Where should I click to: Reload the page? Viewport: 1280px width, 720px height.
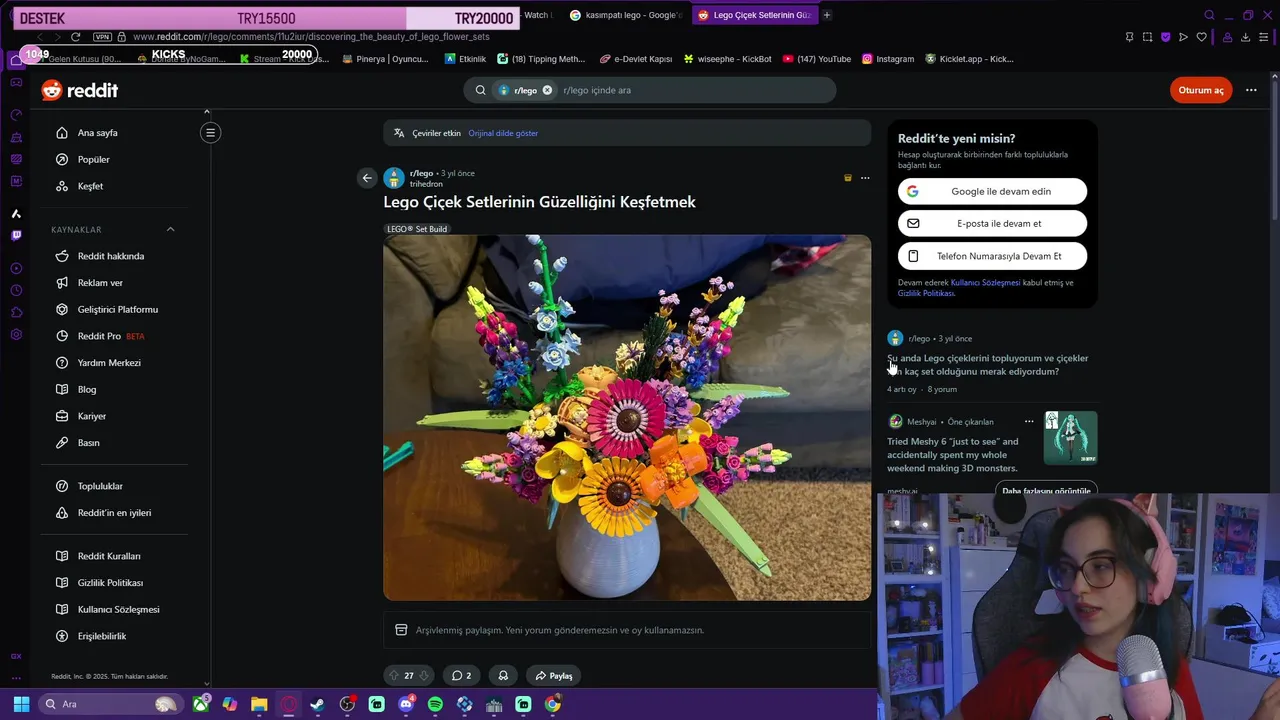75,37
